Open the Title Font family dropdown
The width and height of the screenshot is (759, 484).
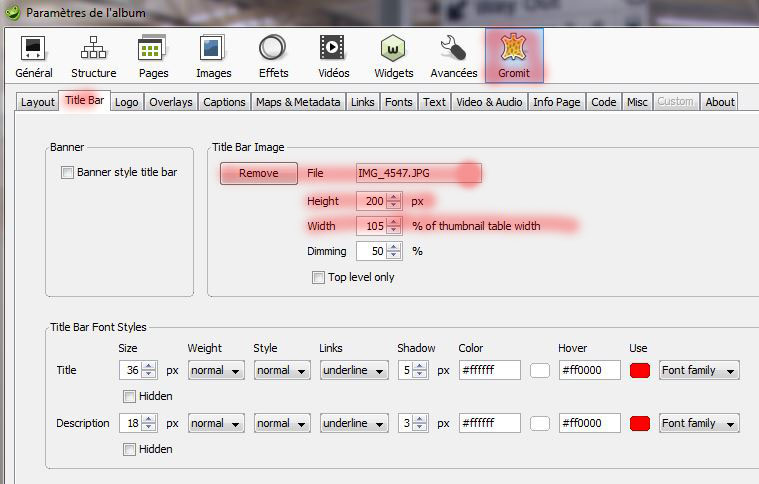click(x=698, y=370)
